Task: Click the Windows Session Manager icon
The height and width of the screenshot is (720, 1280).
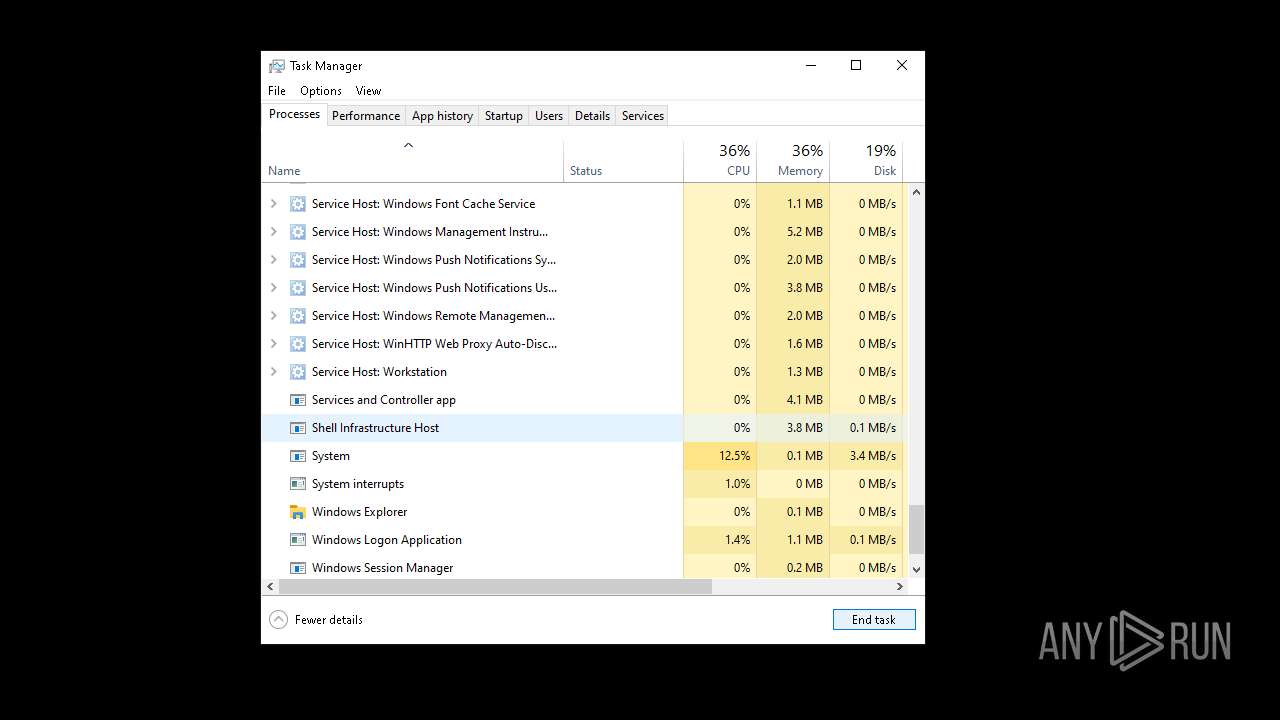Action: pyautogui.click(x=297, y=568)
